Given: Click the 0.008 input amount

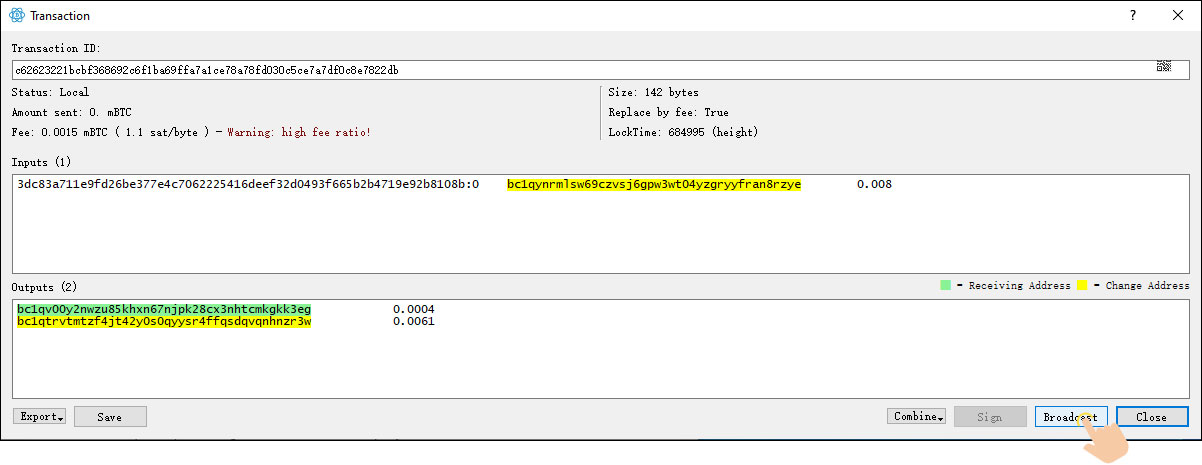Looking at the screenshot, I should click(x=874, y=184).
